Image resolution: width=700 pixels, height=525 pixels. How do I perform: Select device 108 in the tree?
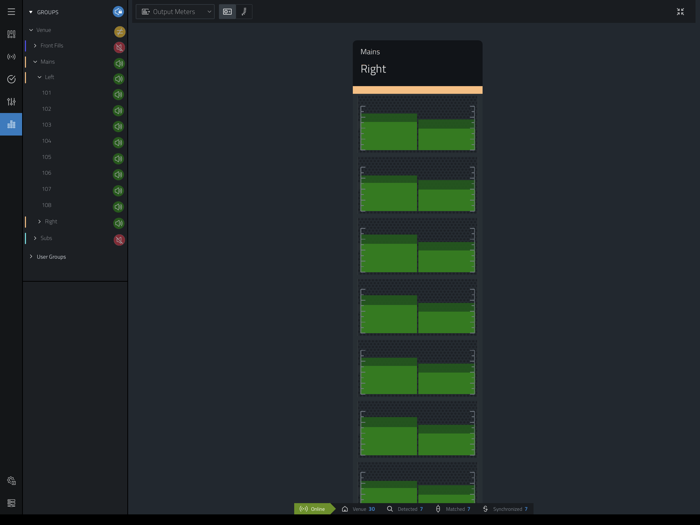[x=46, y=205]
